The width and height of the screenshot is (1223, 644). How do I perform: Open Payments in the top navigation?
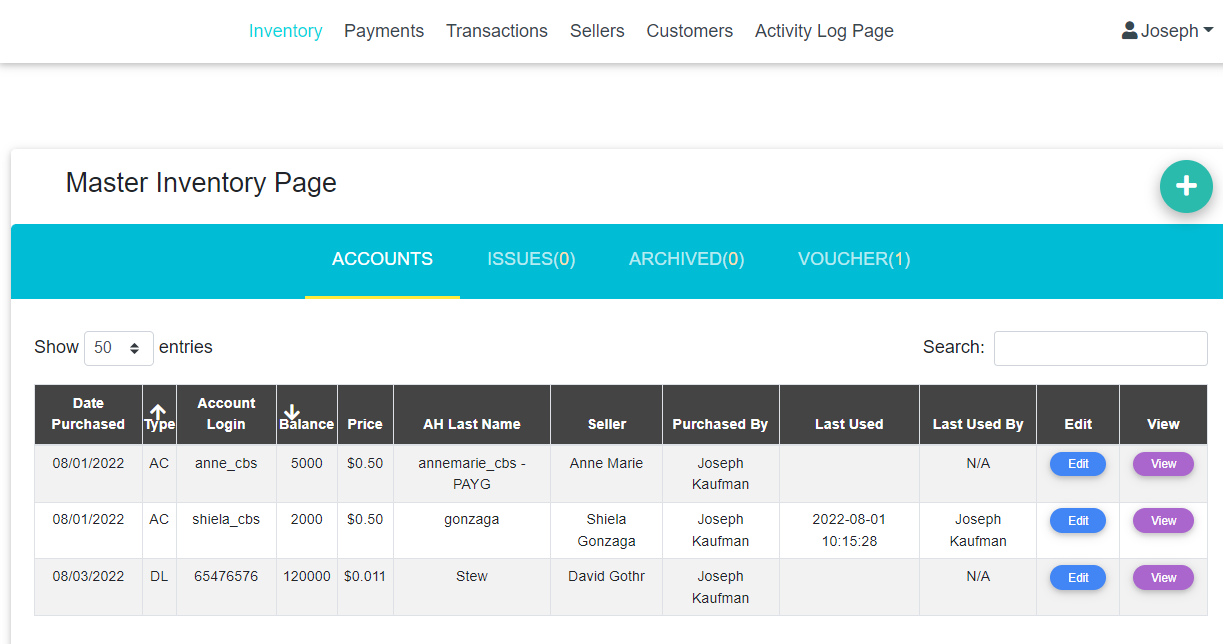pyautogui.click(x=384, y=31)
